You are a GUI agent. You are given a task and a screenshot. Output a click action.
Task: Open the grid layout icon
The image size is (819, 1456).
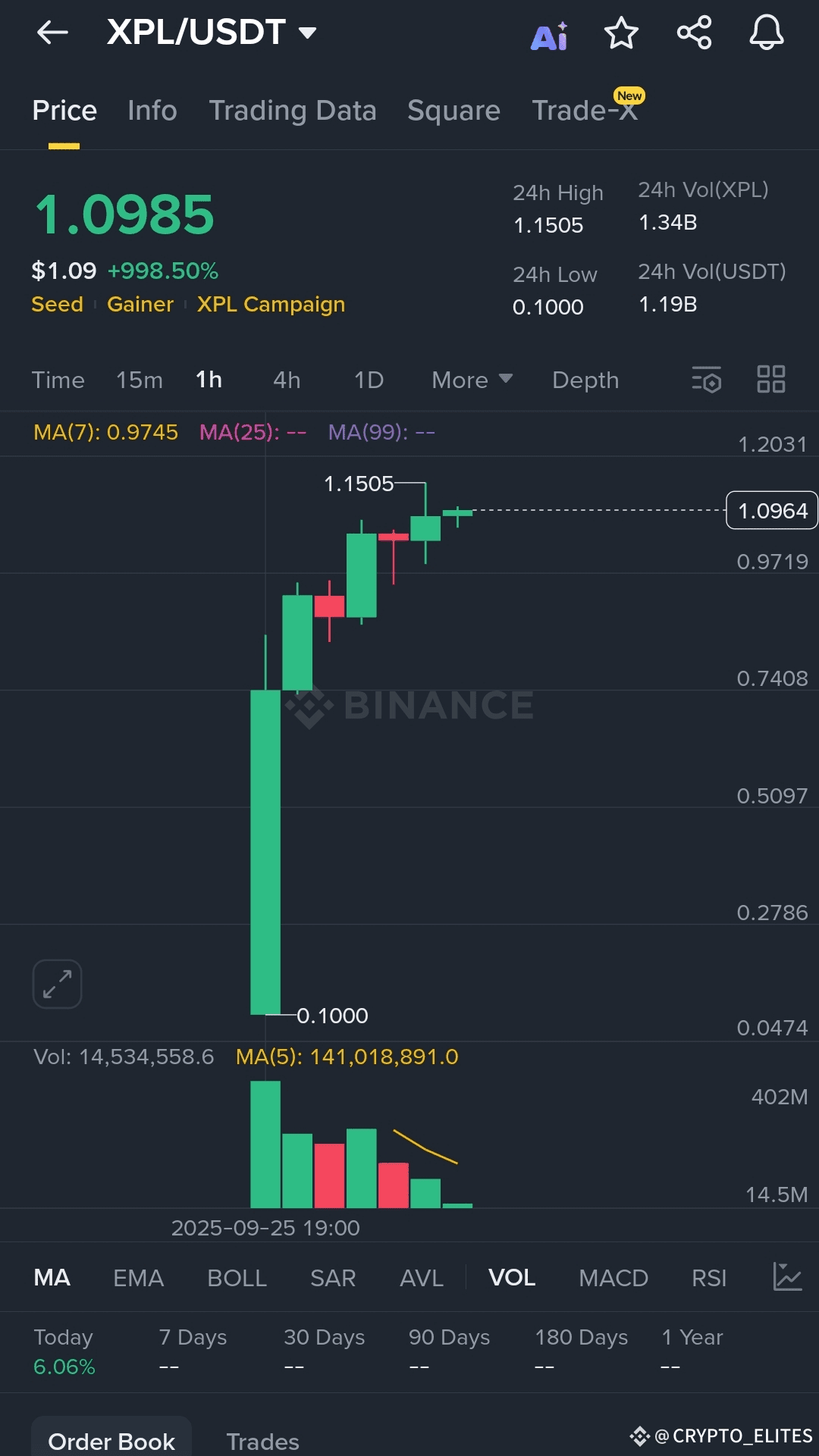point(771,379)
